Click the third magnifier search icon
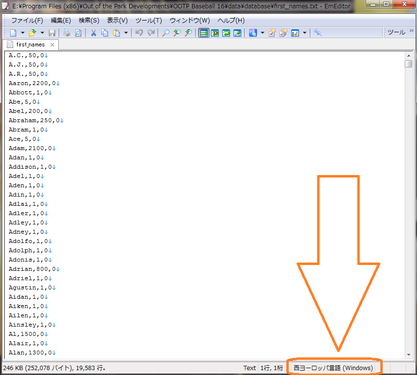Image resolution: width=417 pixels, height=375 pixels. point(188,33)
